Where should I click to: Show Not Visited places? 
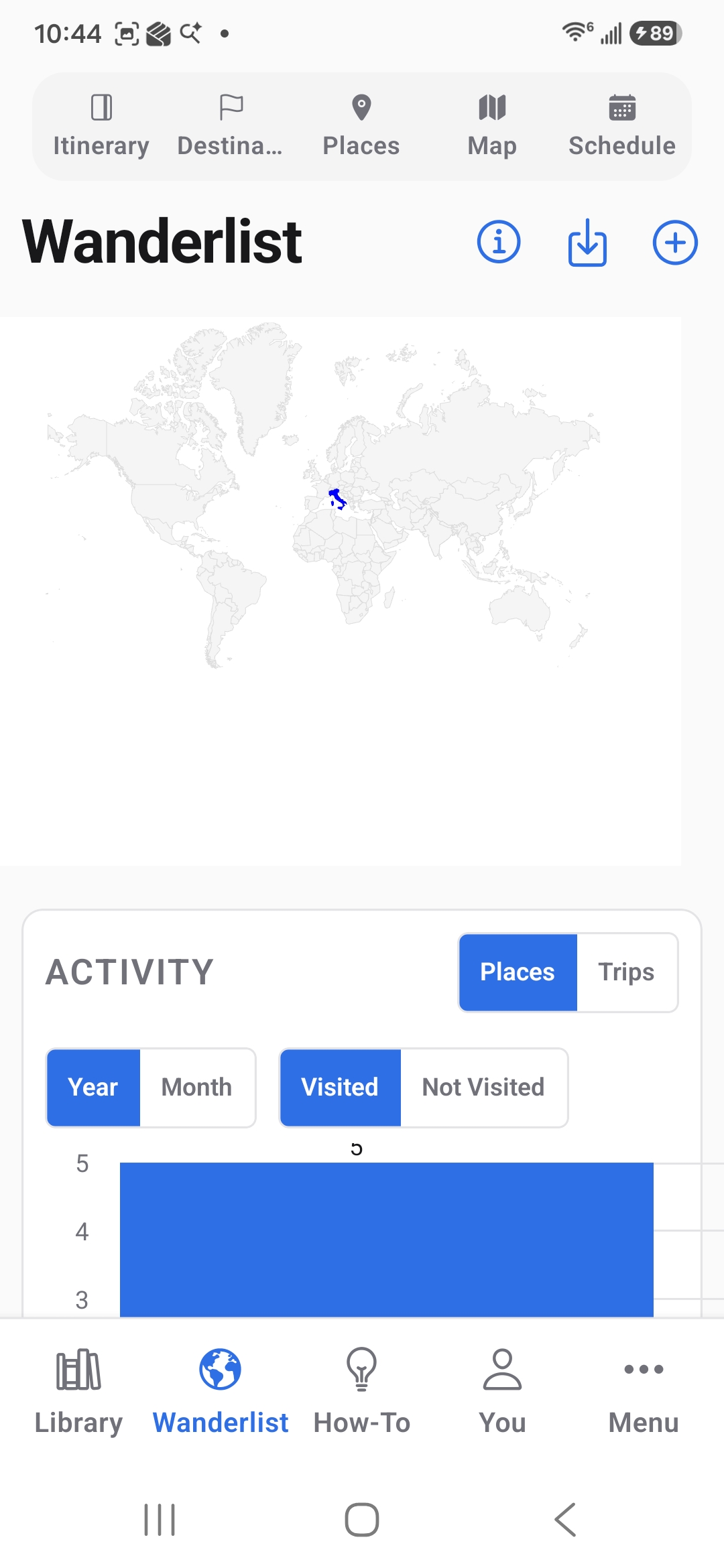tap(483, 1087)
